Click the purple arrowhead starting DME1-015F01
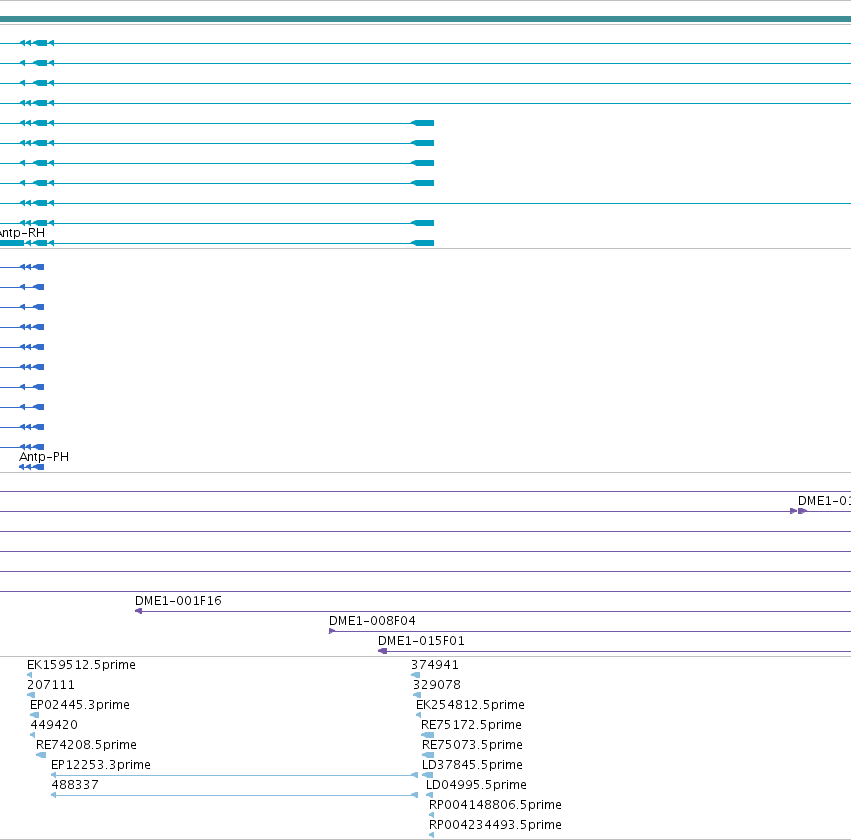 click(382, 651)
